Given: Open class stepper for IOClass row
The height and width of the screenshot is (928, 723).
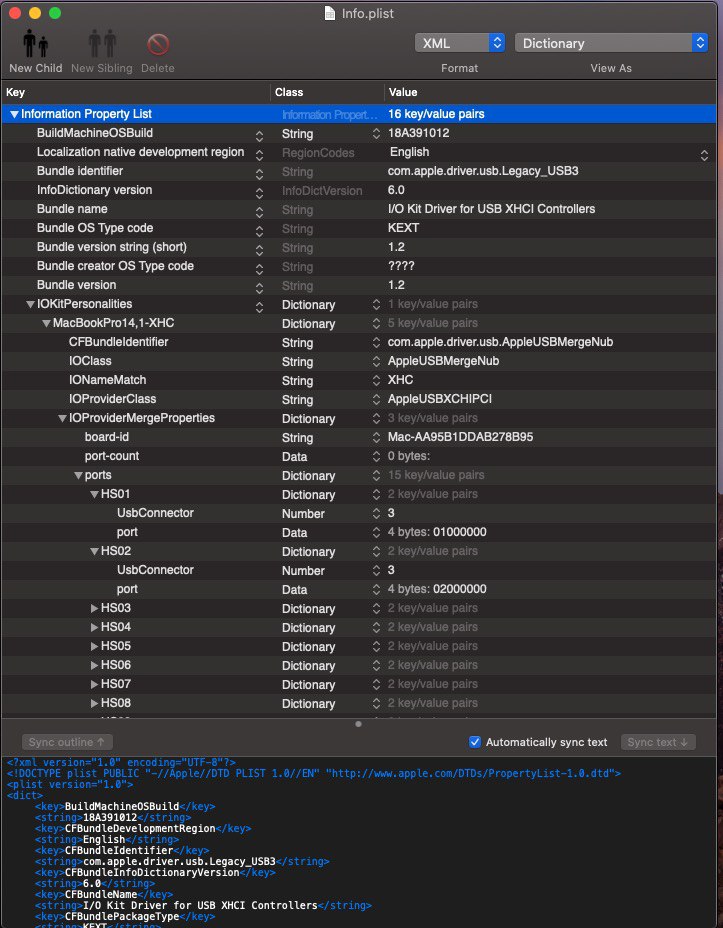Looking at the screenshot, I should [x=376, y=361].
